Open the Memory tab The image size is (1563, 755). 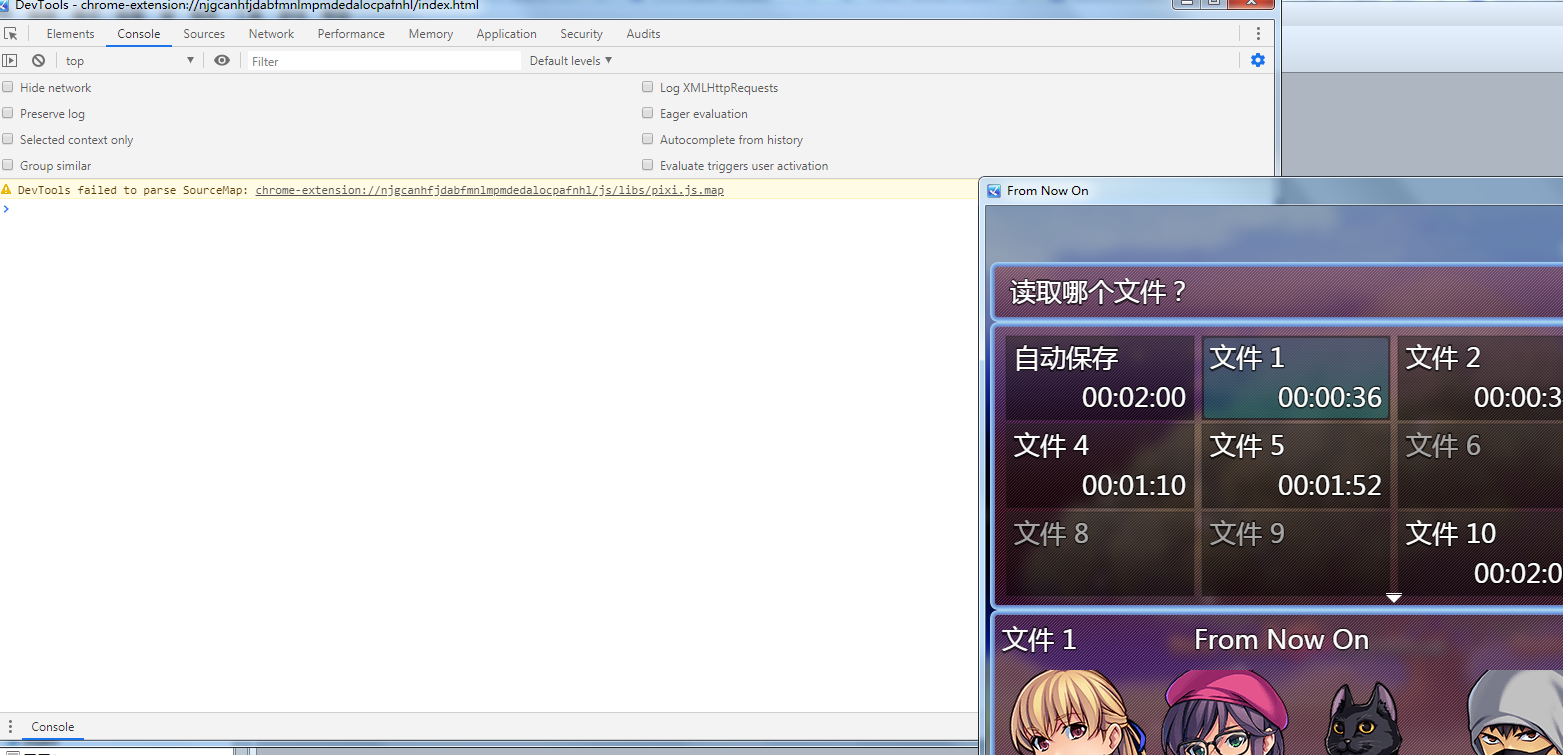click(x=430, y=34)
